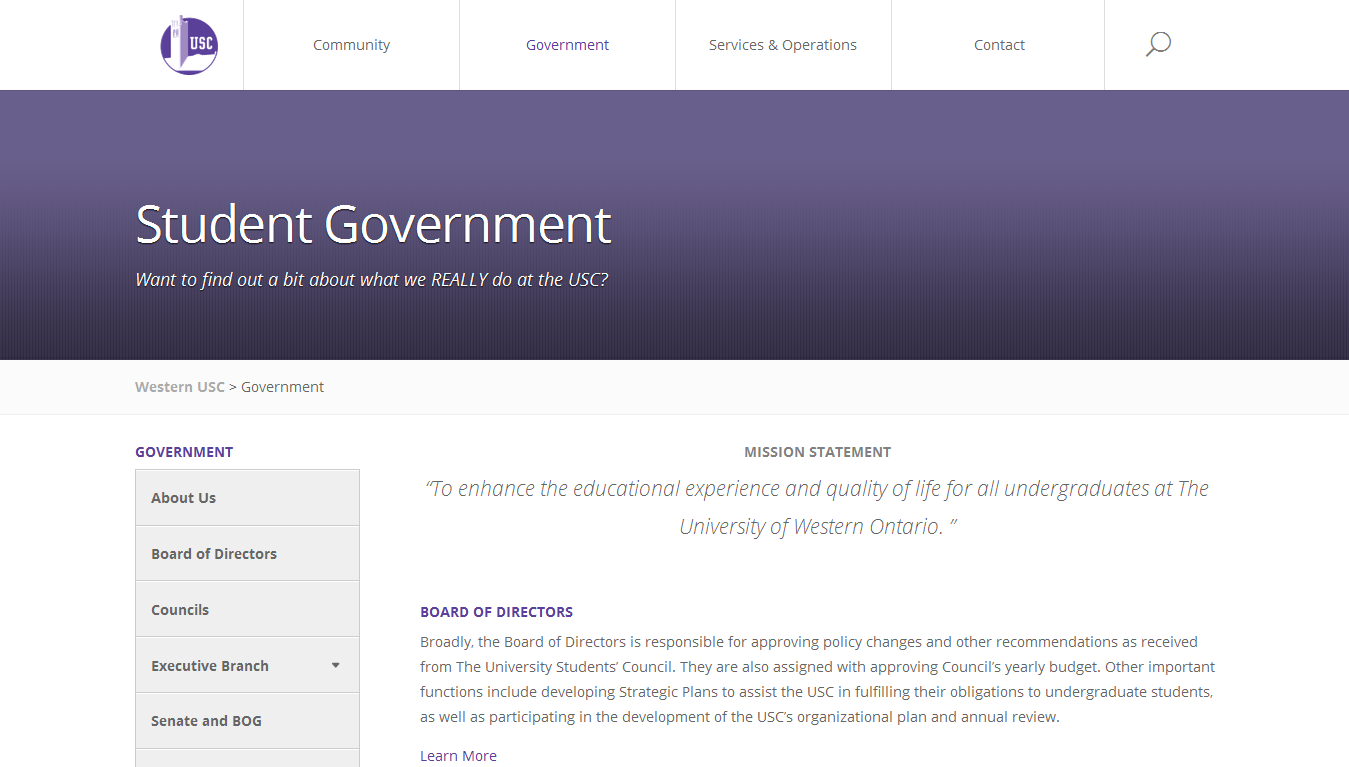Open the Community nav menu
The width and height of the screenshot is (1349, 767).
tap(351, 45)
